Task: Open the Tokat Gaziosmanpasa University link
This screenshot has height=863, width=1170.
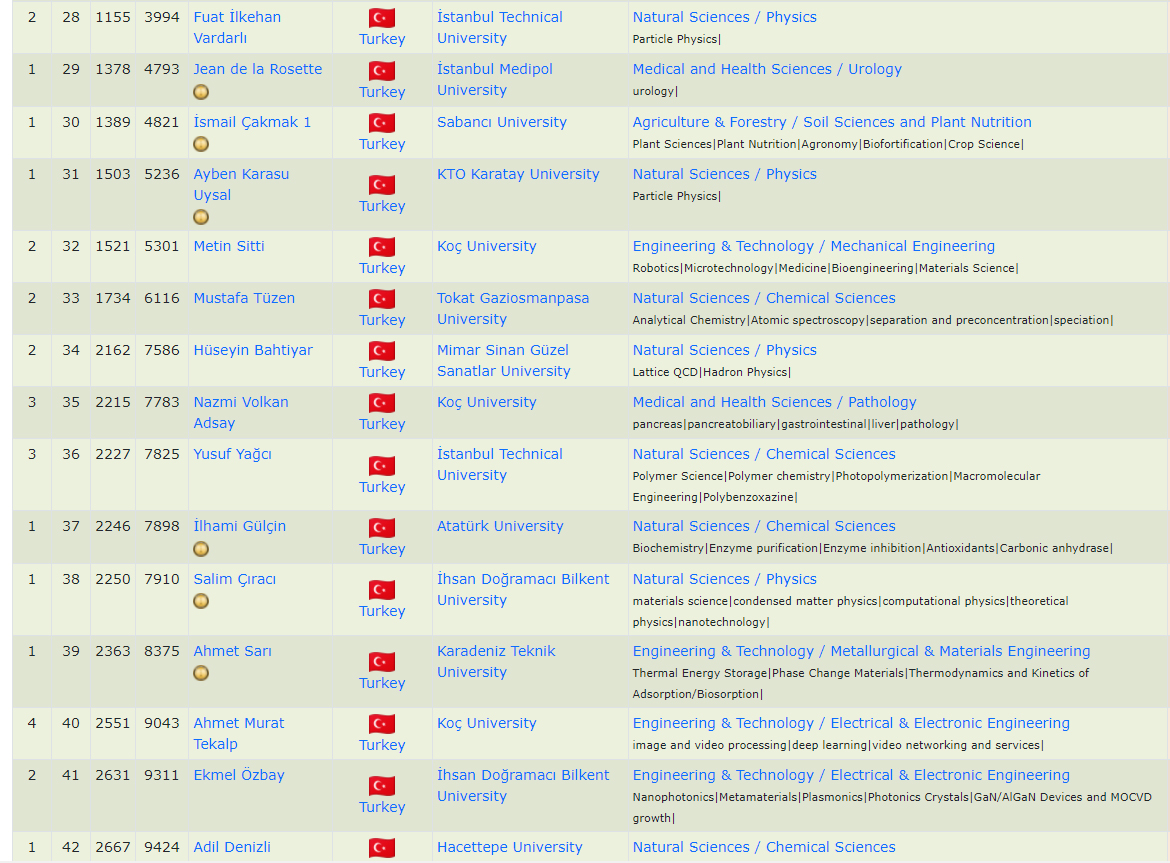Action: [x=513, y=309]
